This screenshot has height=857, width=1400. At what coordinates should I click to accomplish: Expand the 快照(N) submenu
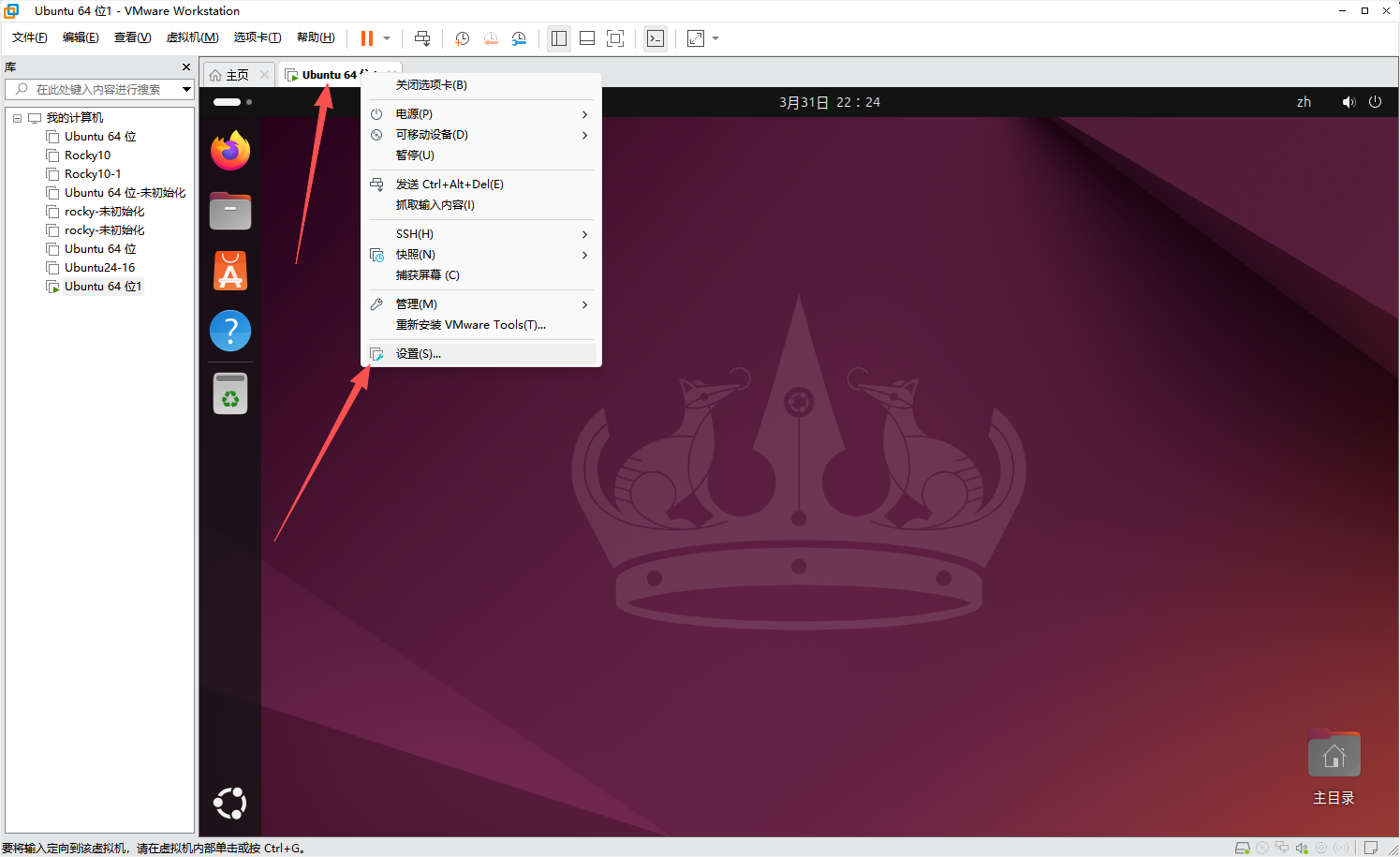coord(481,255)
